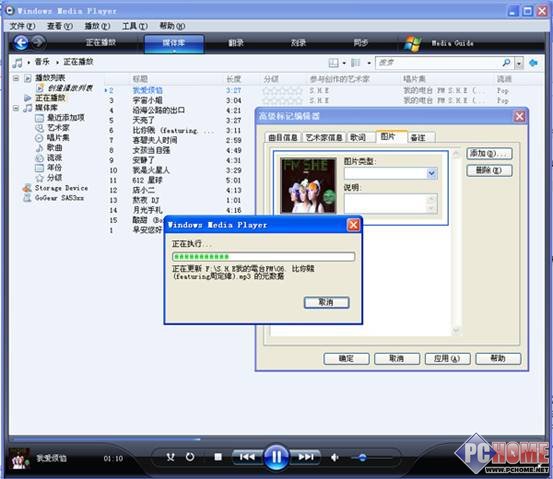Image resolution: width=553 pixels, height=479 pixels.
Task: Select 分级 in the library tree
Action: pyautogui.click(x=55, y=177)
